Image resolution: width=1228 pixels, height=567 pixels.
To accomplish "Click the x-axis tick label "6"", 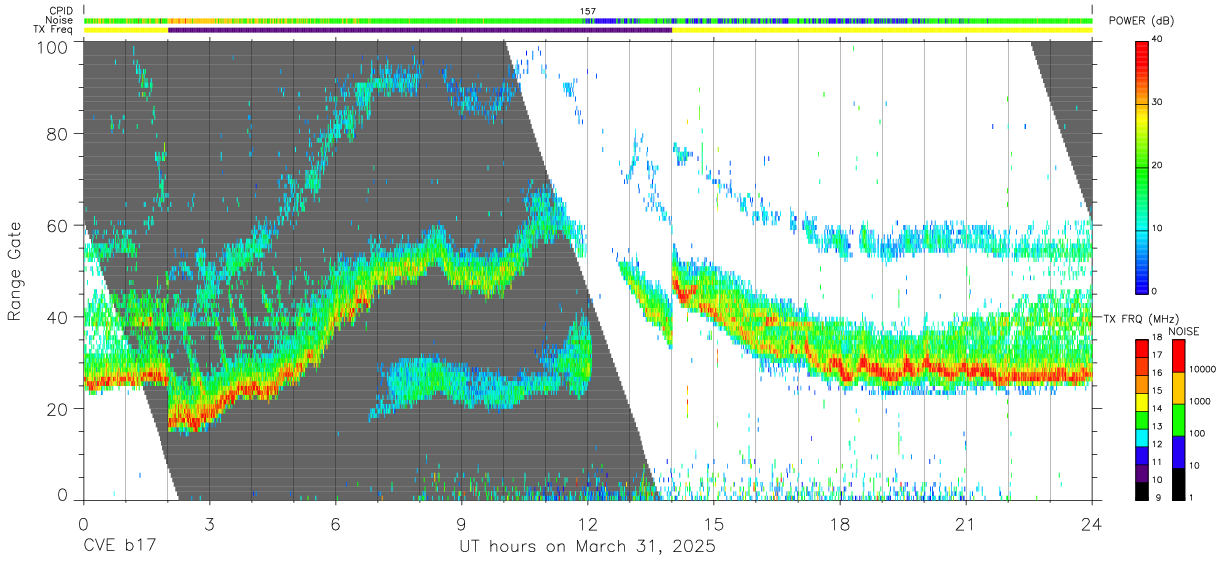I will point(336,525).
